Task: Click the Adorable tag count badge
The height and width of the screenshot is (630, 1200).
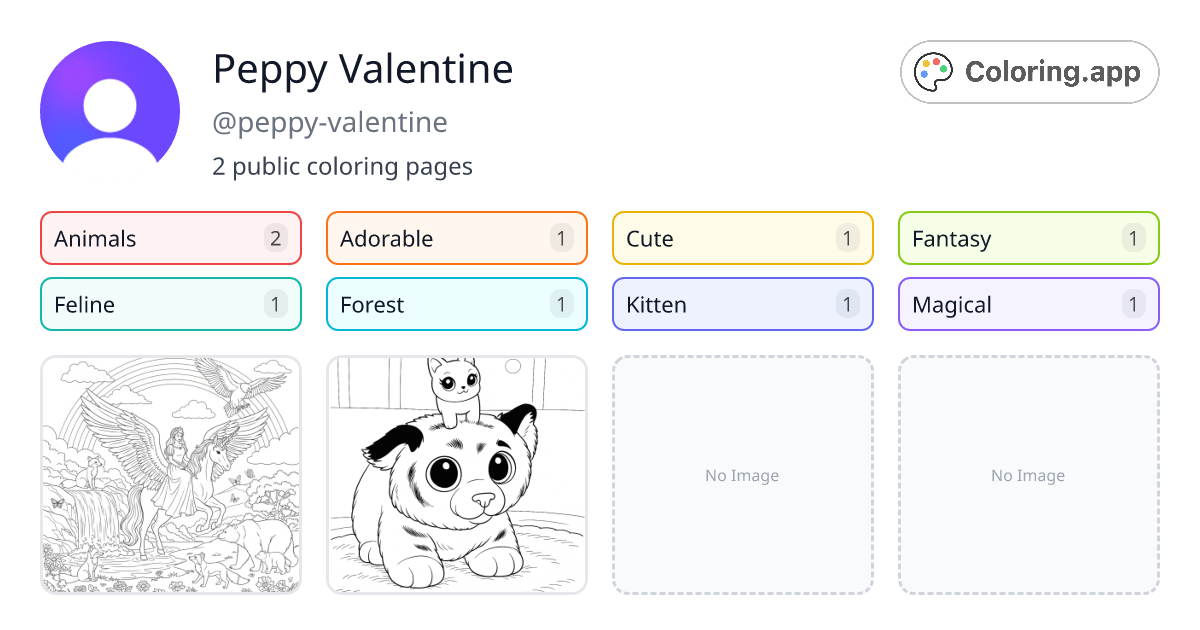Action: click(560, 238)
